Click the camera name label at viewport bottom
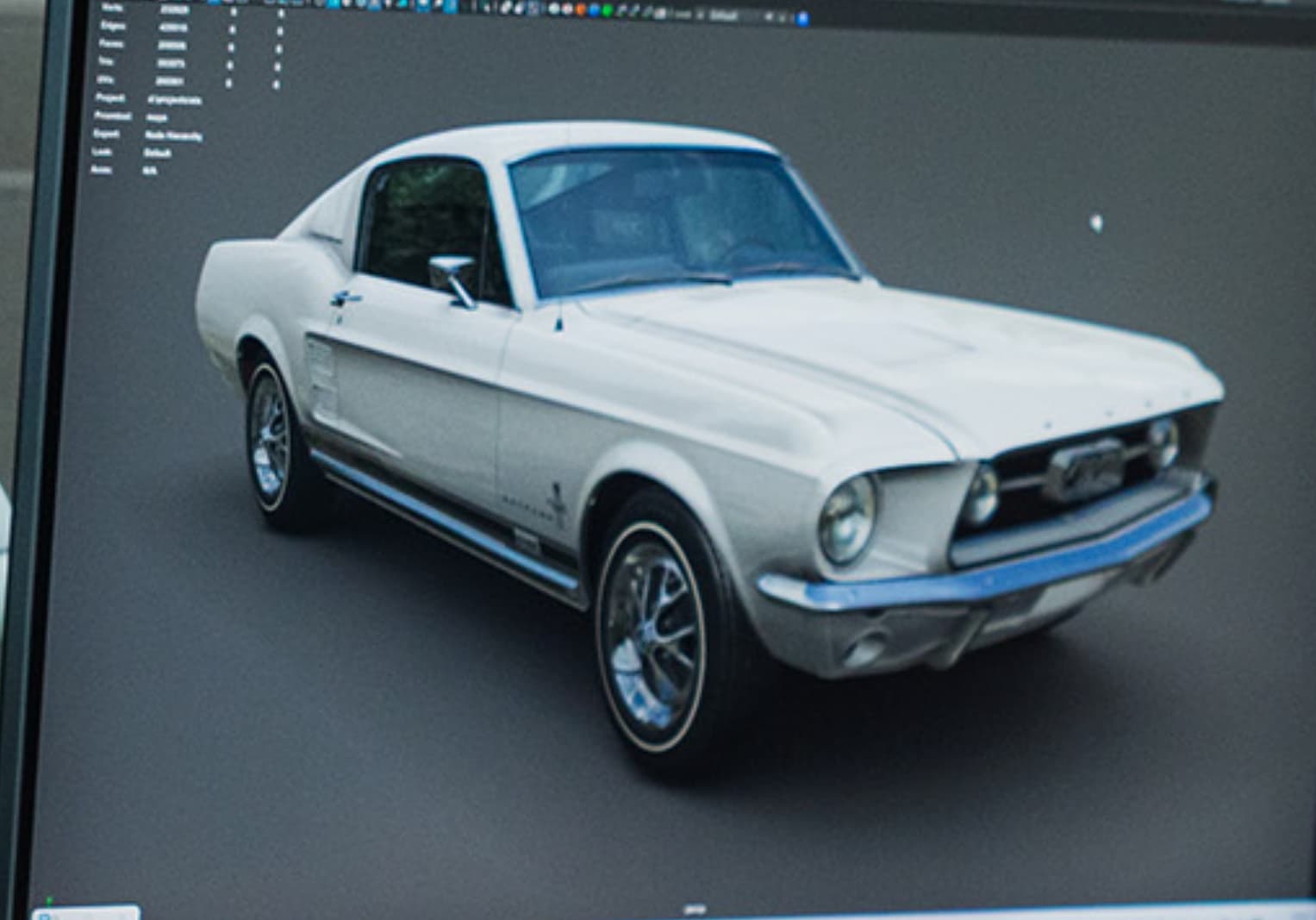Image resolution: width=1316 pixels, height=920 pixels. click(x=693, y=910)
